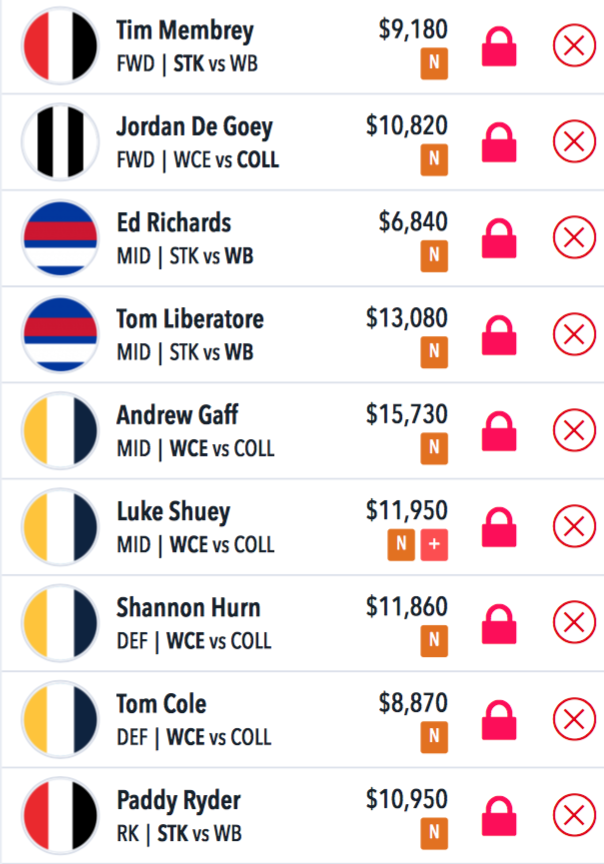Remove Tom Cole with the X icon
The image size is (604, 864).
point(574,719)
